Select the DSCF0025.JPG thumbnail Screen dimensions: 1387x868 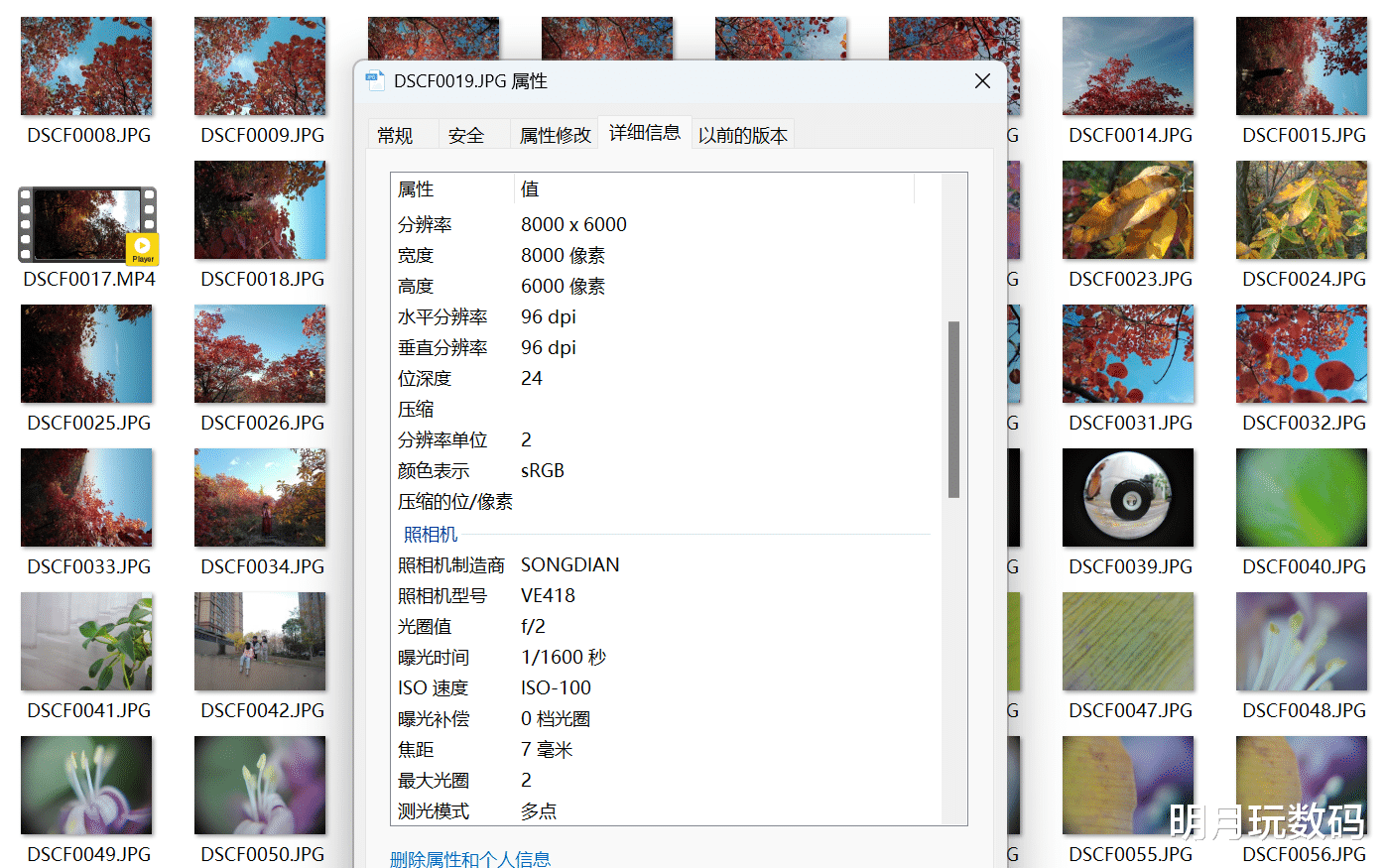86,353
